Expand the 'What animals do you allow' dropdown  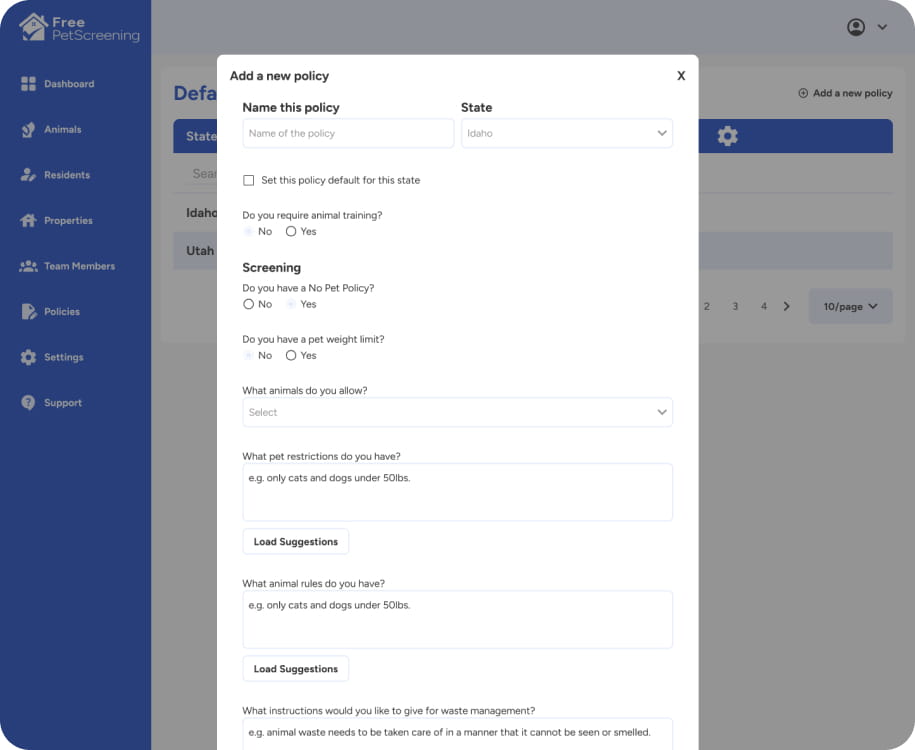click(x=457, y=412)
